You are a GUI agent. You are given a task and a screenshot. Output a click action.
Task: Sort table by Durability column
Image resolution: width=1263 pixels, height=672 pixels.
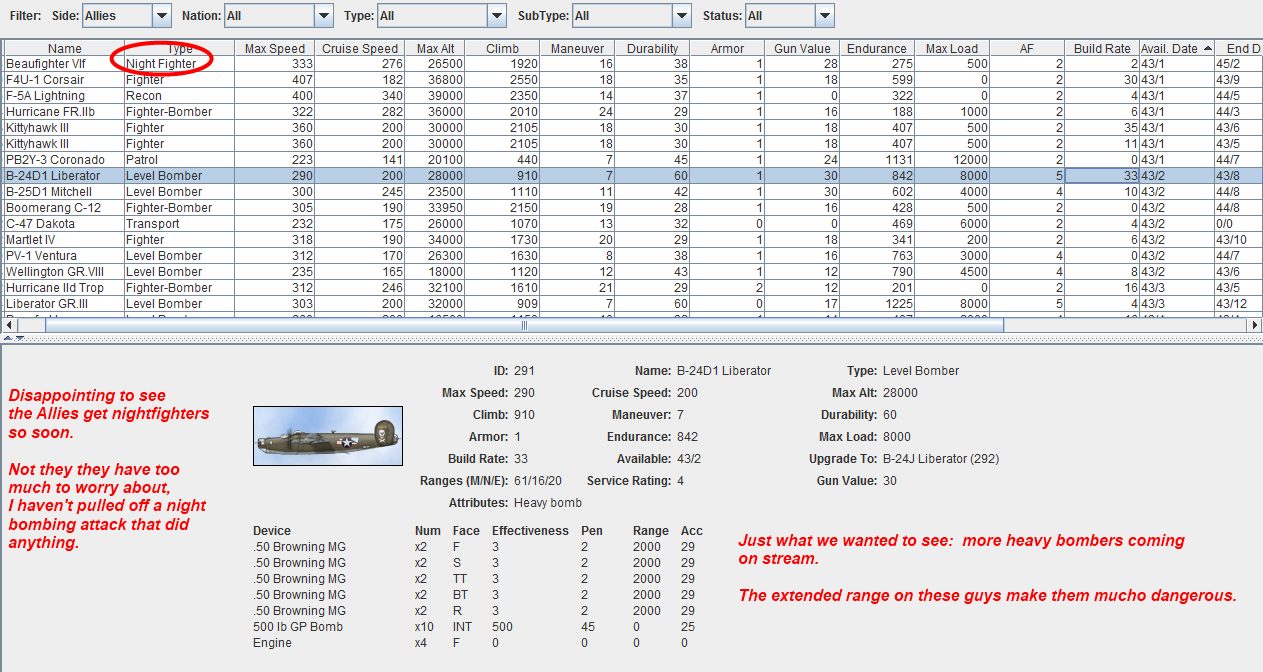[x=652, y=48]
